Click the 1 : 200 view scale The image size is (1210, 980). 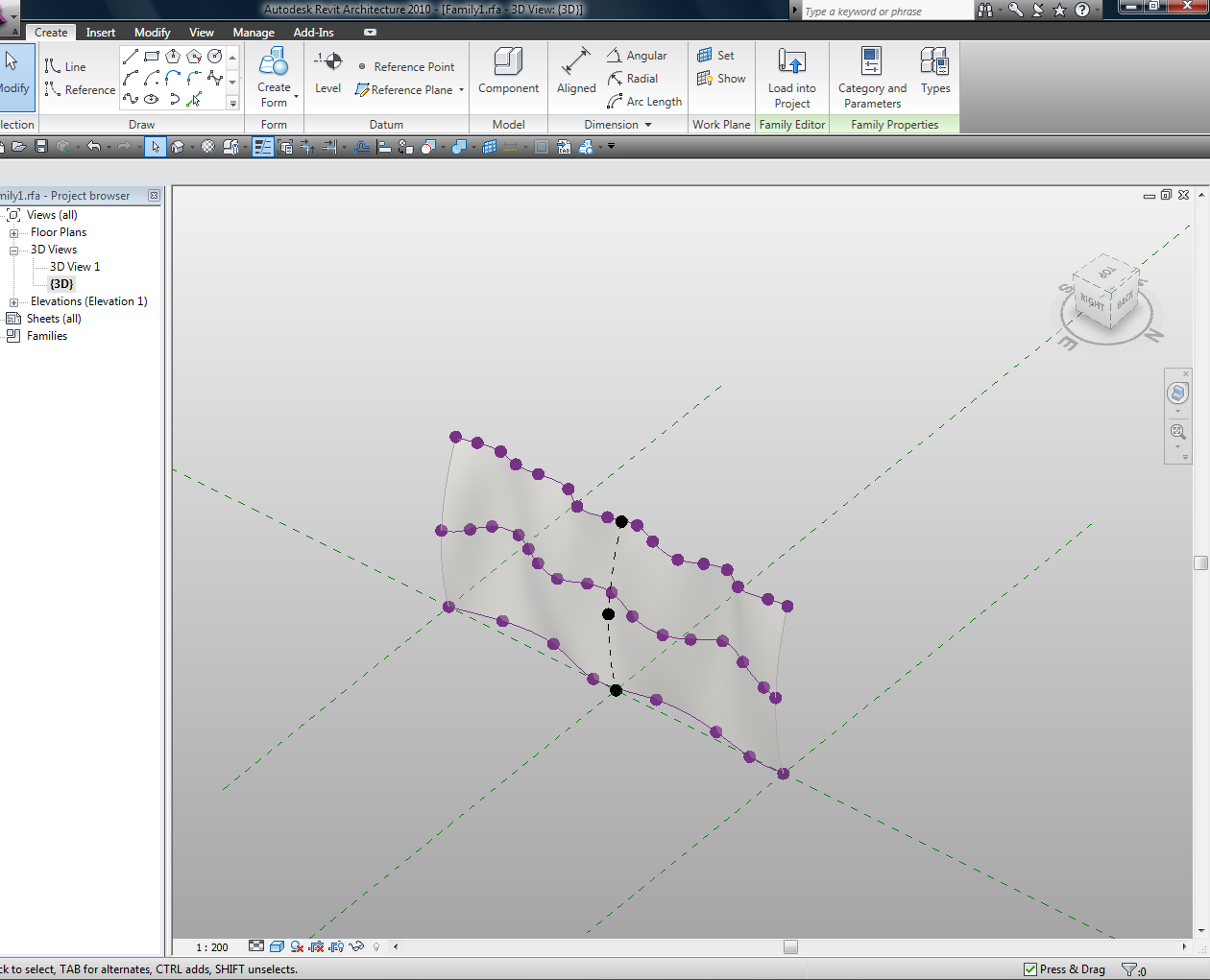click(x=212, y=947)
